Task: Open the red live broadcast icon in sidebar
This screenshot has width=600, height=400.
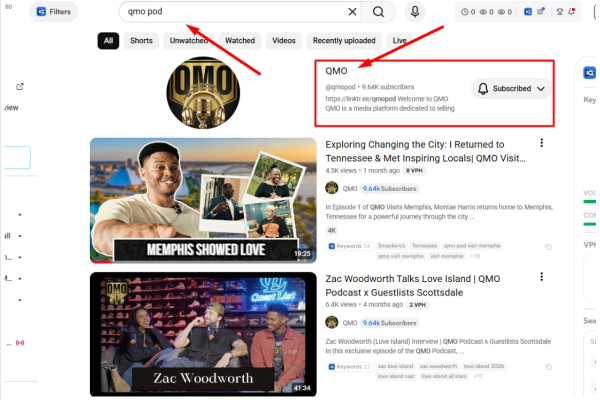Action: pyautogui.click(x=20, y=343)
